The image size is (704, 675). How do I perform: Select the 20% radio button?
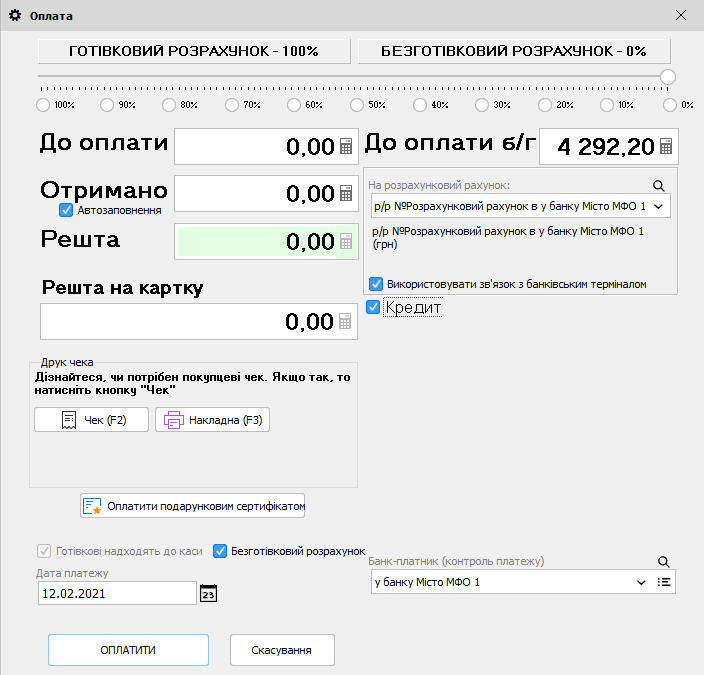[x=545, y=105]
